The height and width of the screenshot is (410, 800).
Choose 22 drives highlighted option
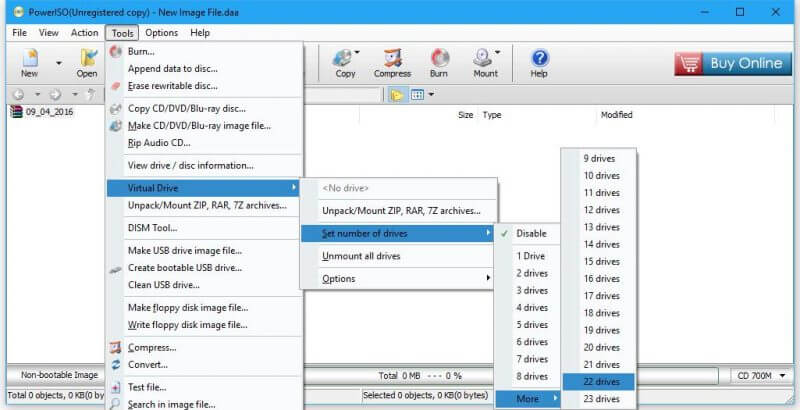[598, 382]
